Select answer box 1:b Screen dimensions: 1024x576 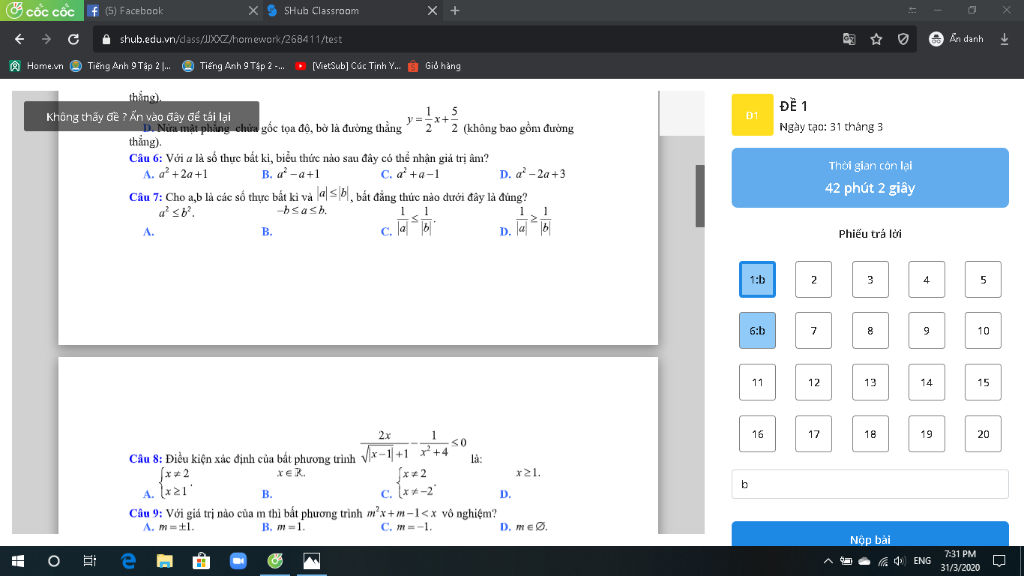[x=758, y=280]
